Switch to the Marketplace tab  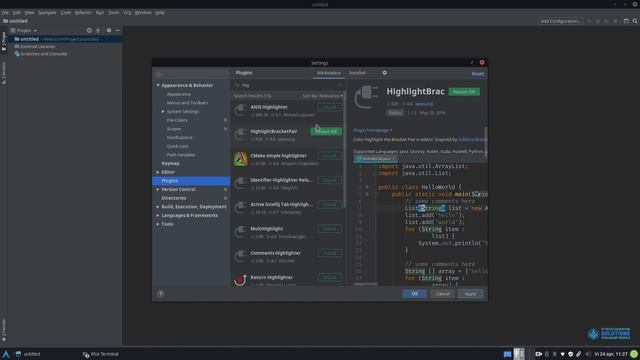pyautogui.click(x=329, y=73)
